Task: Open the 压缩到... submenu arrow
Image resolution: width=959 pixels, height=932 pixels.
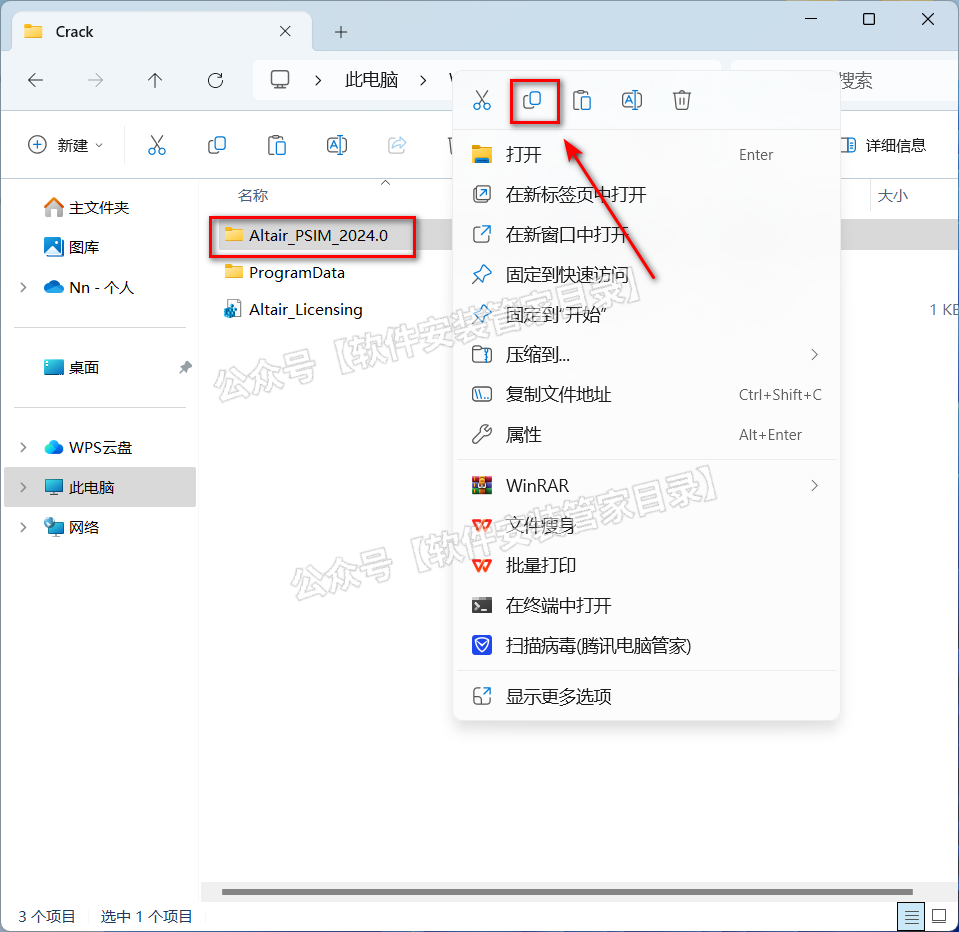Action: click(x=814, y=355)
